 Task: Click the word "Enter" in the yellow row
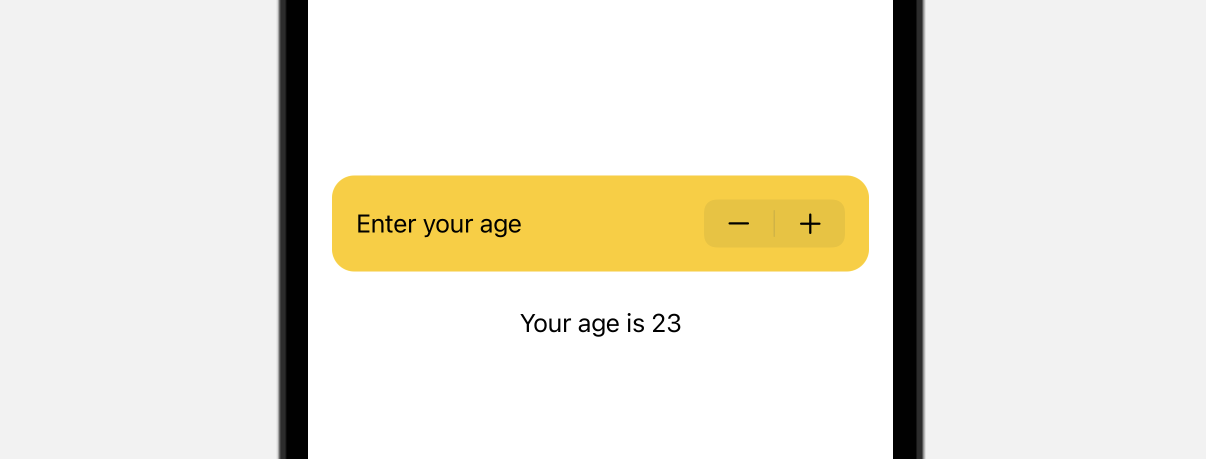[x=386, y=224]
